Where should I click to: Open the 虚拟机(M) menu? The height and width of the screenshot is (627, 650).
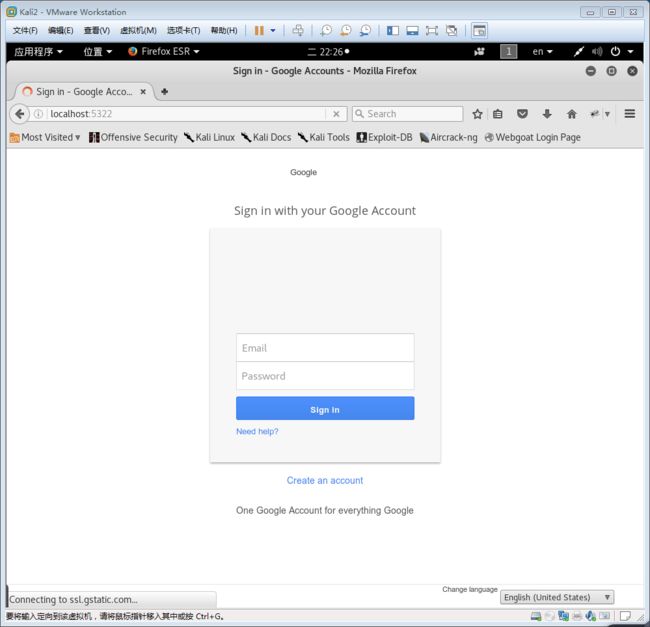pyautogui.click(x=138, y=31)
